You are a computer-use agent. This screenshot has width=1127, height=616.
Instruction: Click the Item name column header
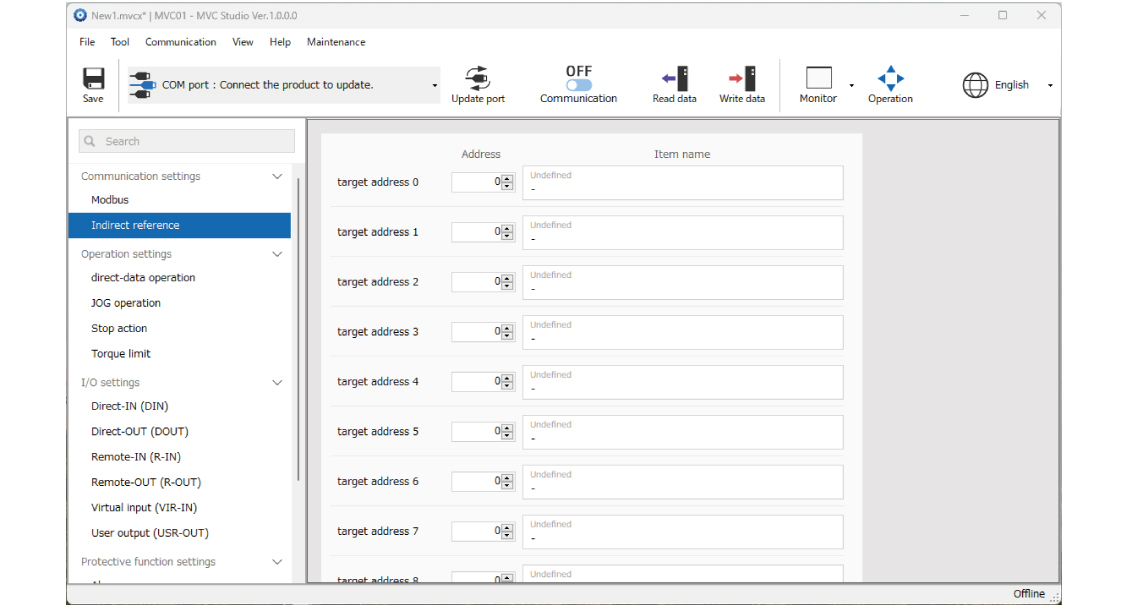coord(682,154)
